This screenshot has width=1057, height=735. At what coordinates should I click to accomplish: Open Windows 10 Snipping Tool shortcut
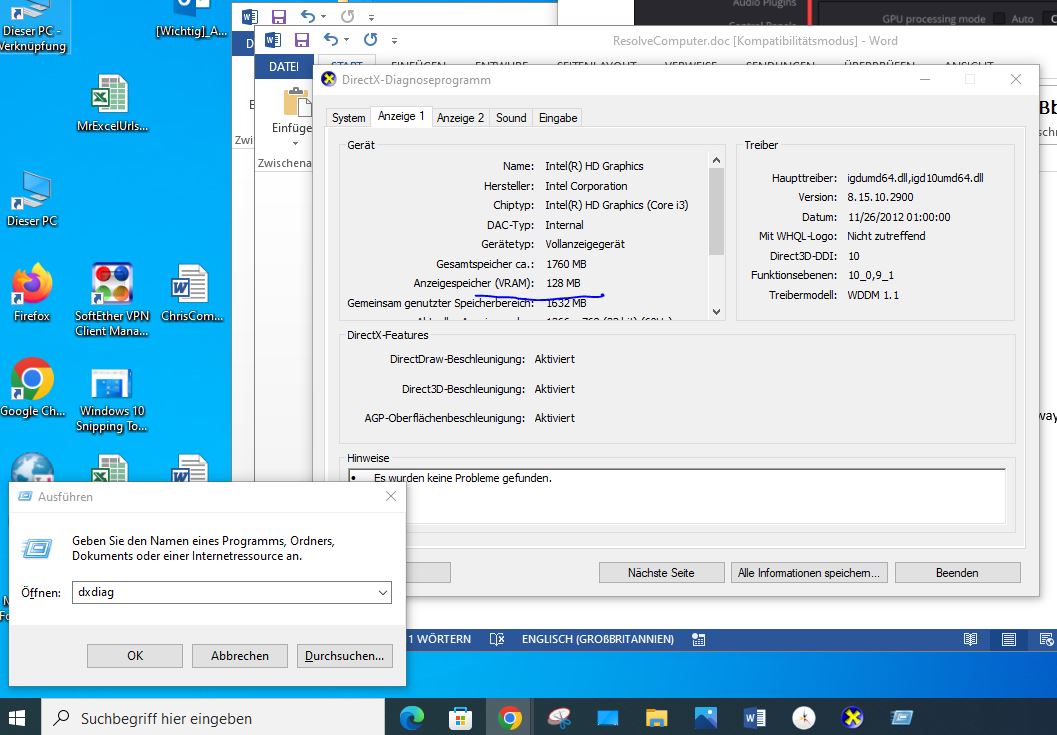(111, 399)
